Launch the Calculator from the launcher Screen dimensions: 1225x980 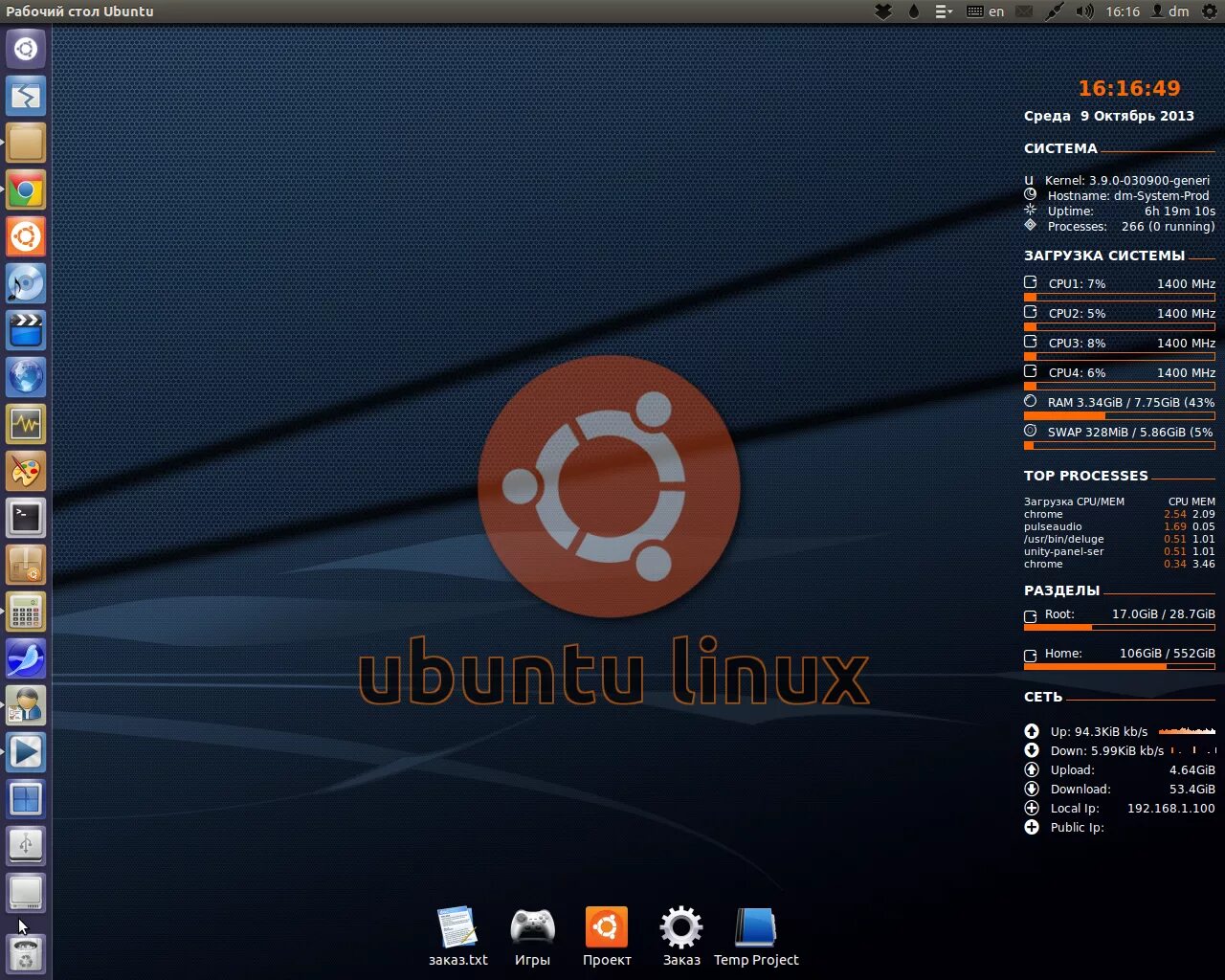point(26,612)
